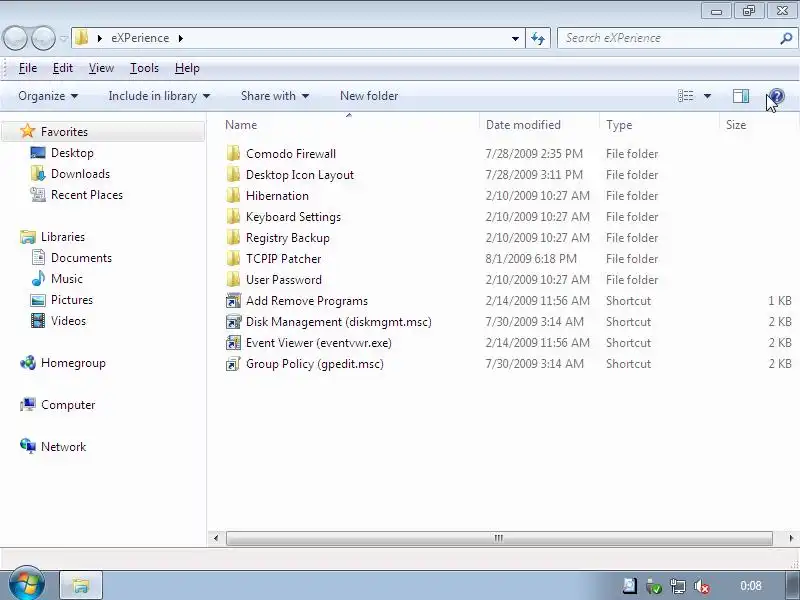Open the Pictures library
The image size is (800, 600).
tap(71, 299)
